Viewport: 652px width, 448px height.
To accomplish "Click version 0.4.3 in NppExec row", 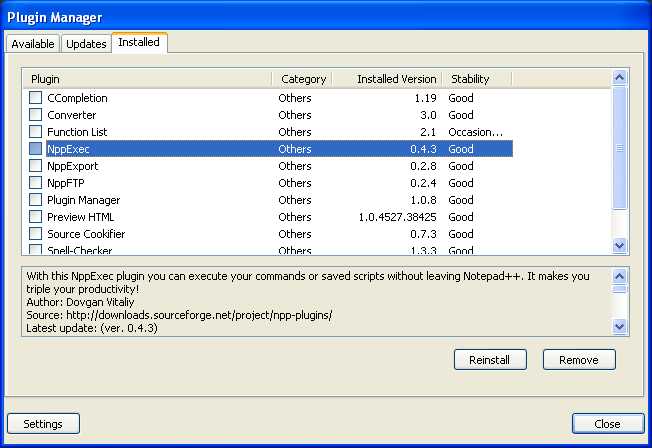I will (423, 149).
